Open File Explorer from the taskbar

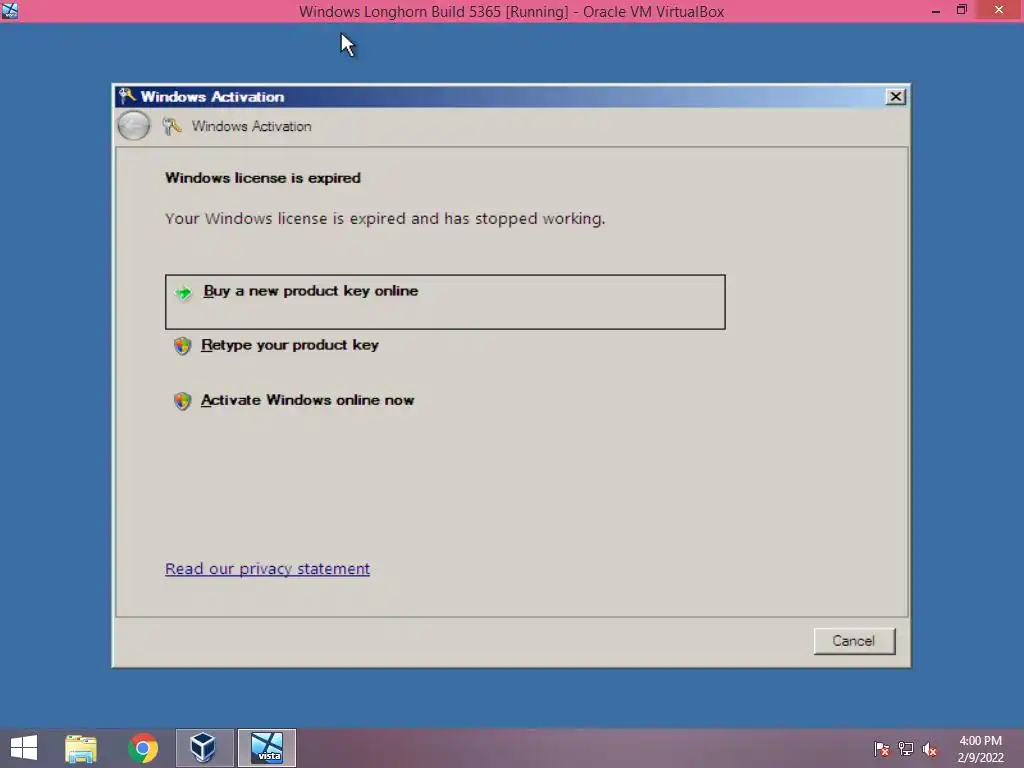[81, 748]
